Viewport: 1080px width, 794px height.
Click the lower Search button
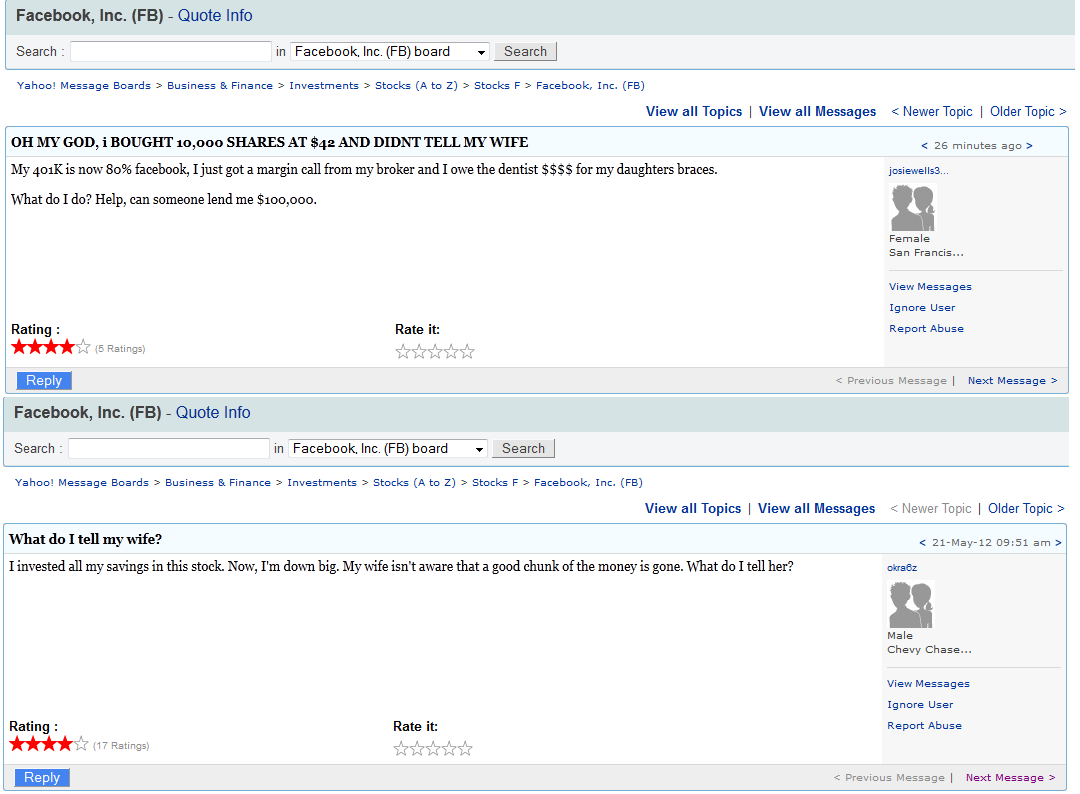[x=523, y=448]
